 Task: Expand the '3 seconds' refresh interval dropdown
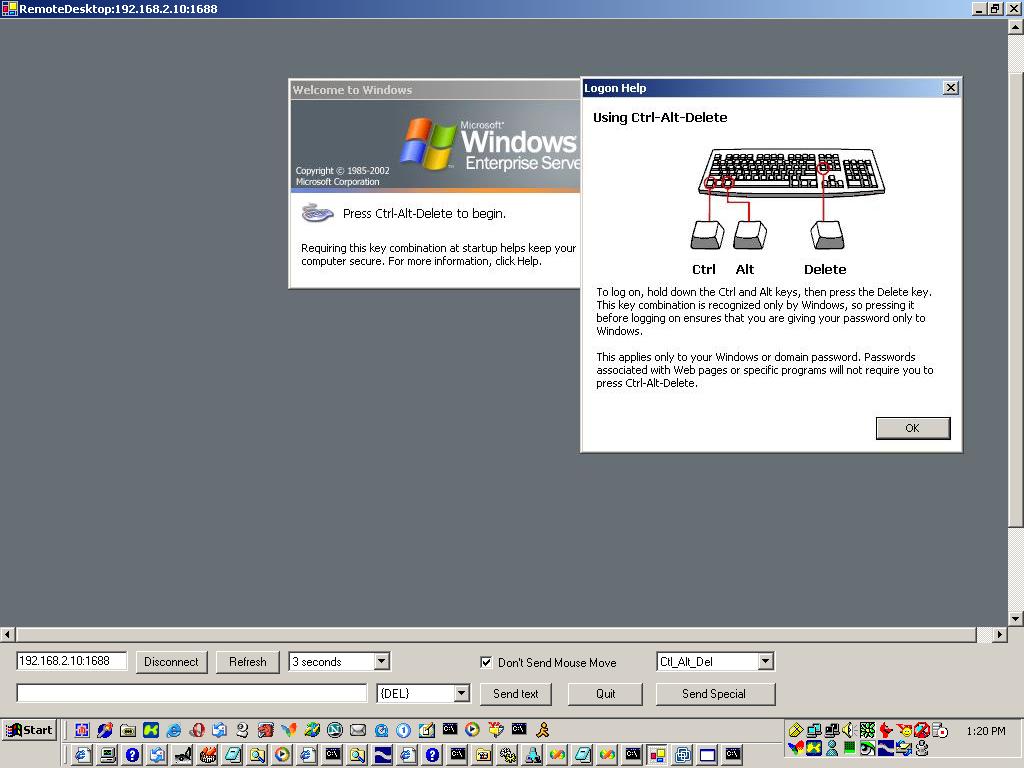[x=382, y=662]
